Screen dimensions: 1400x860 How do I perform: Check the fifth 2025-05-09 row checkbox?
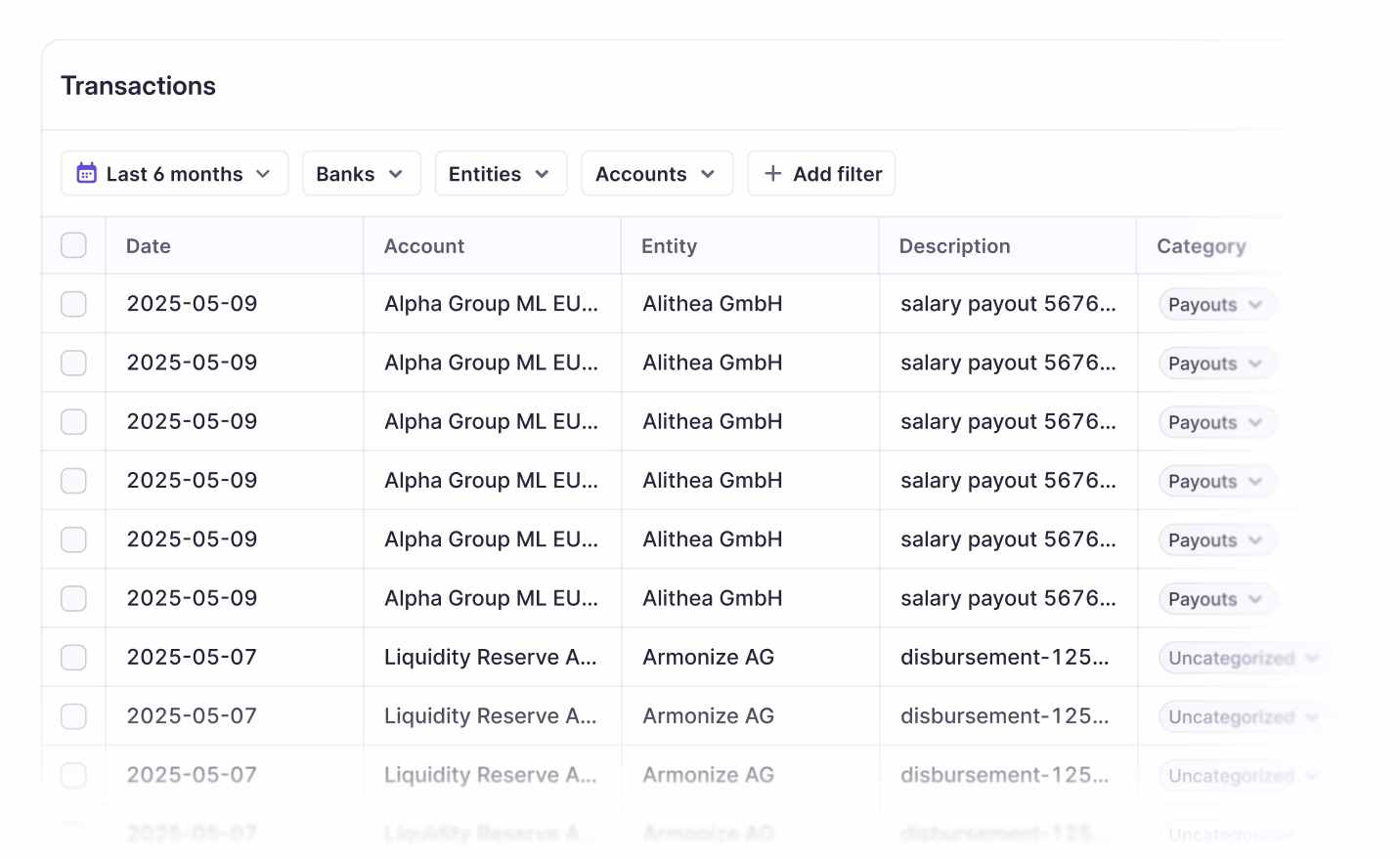click(x=73, y=539)
